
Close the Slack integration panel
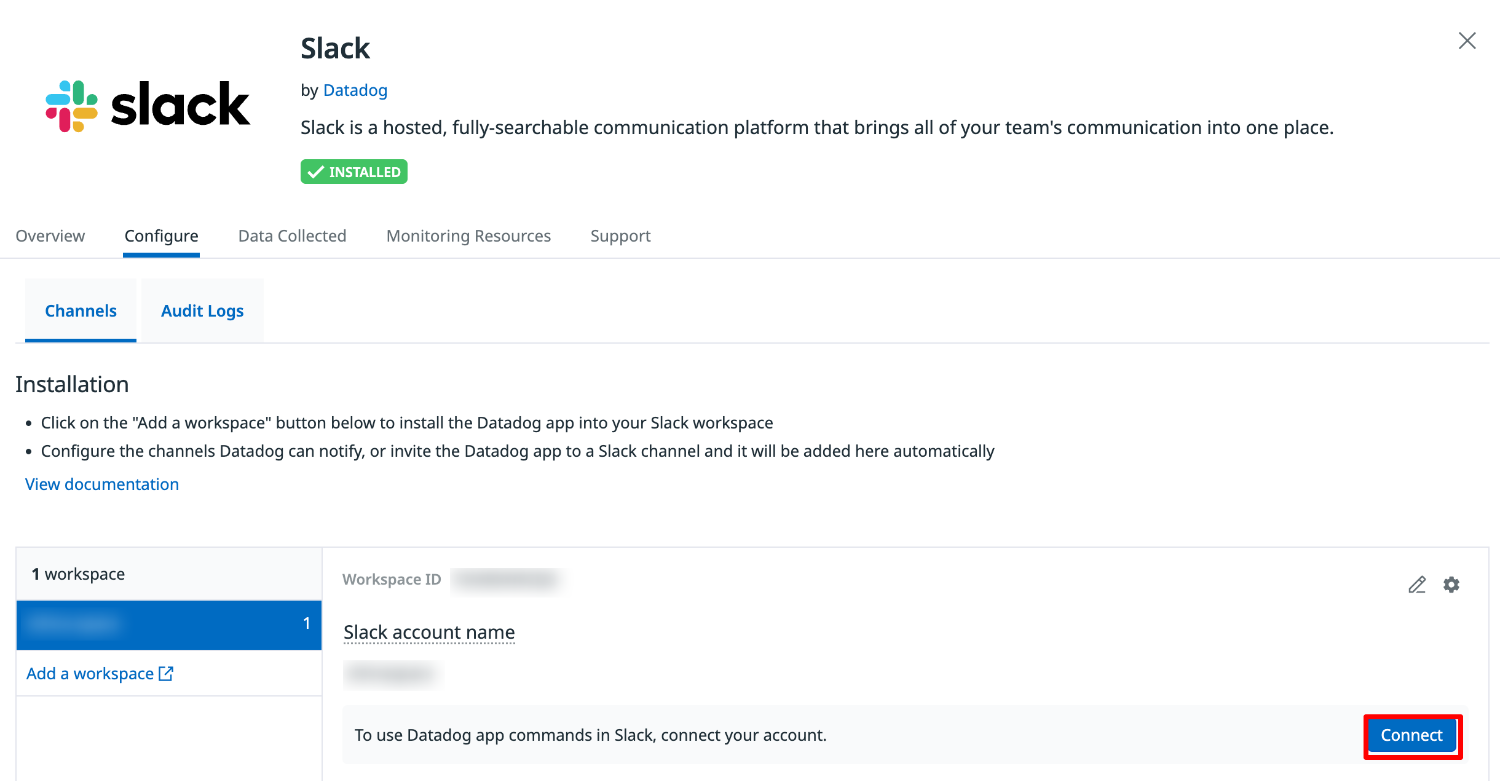click(1467, 41)
